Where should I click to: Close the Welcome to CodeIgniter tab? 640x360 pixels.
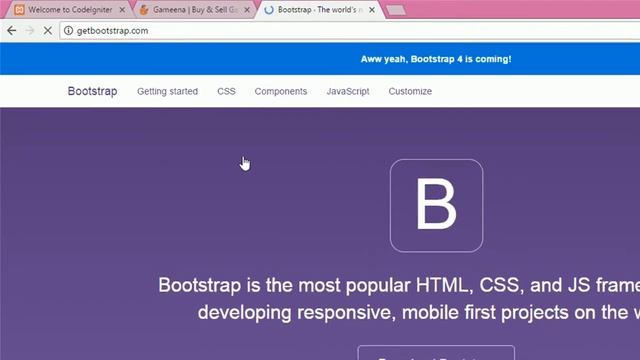(x=122, y=10)
